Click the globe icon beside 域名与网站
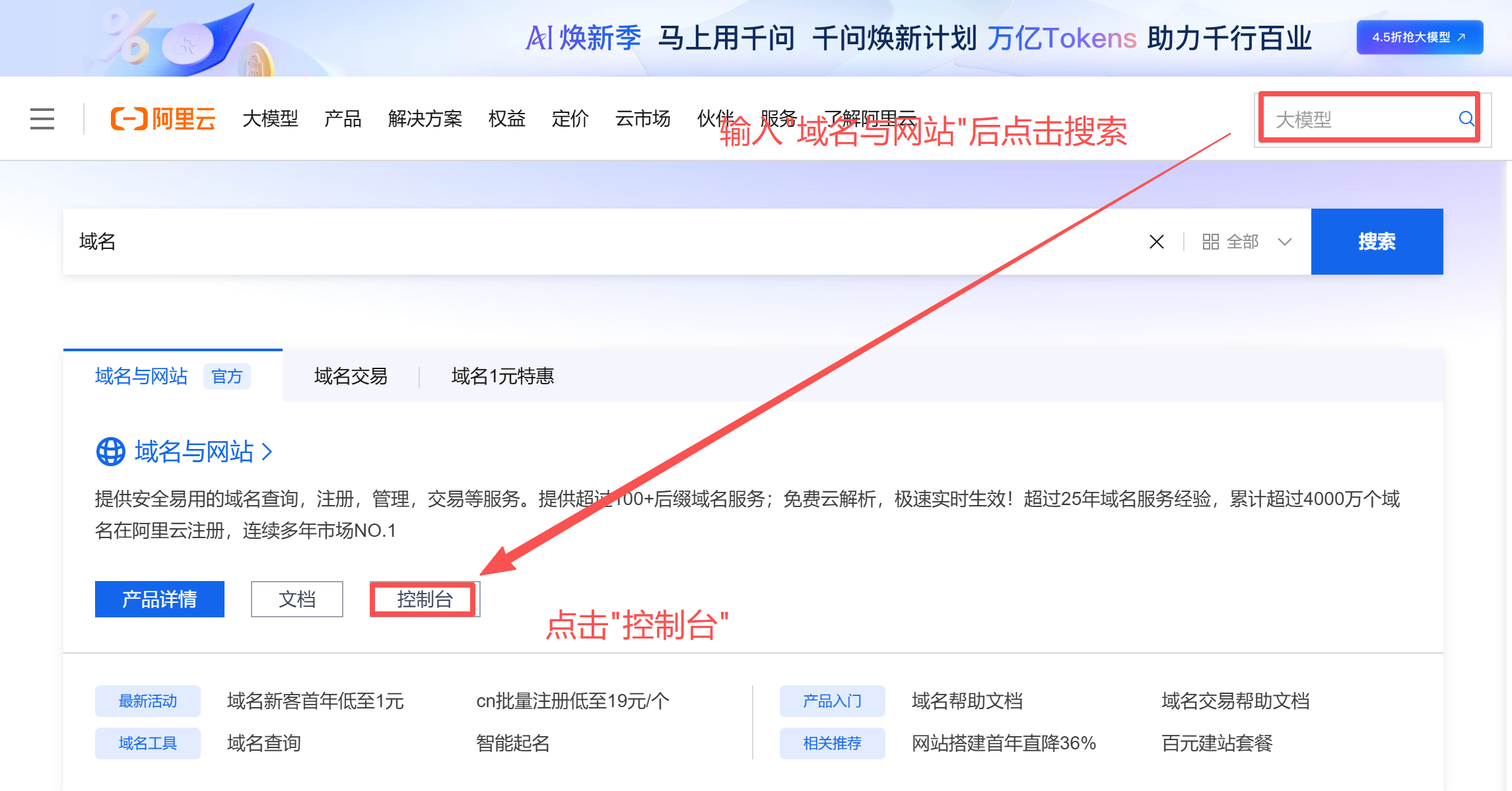Screen dimensions: 1512x791 [111, 452]
